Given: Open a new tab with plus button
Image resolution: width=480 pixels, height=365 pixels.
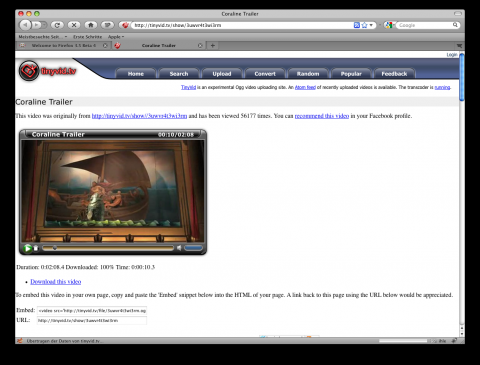Looking at the screenshot, I should pos(213,45).
